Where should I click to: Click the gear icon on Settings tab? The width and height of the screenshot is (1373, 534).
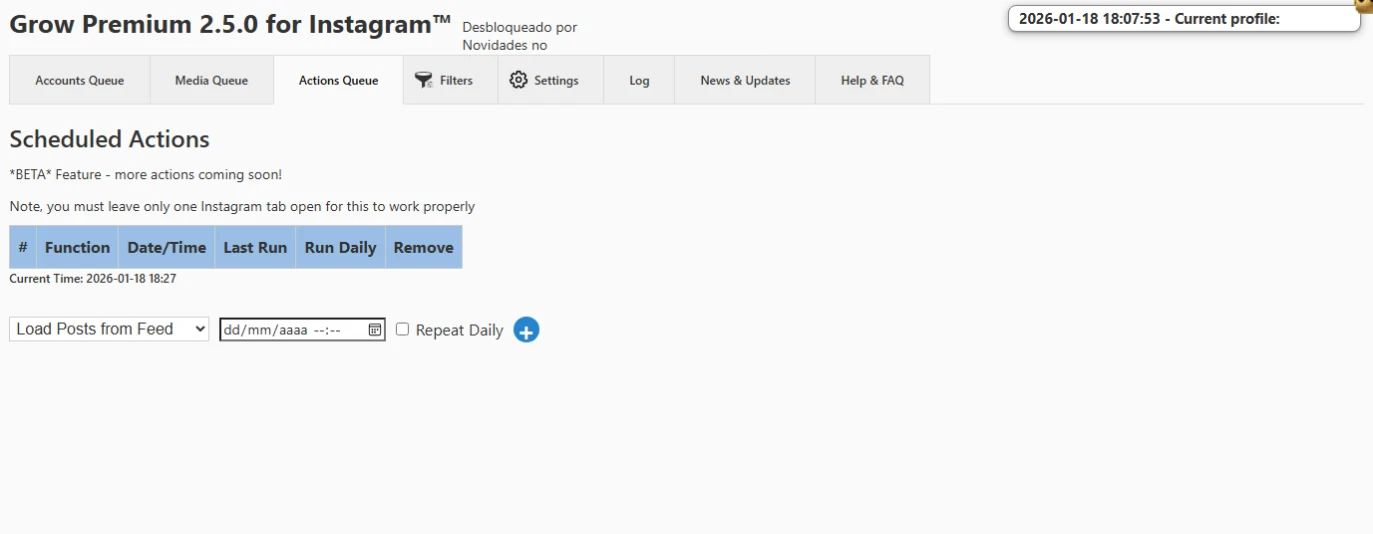pyautogui.click(x=518, y=80)
